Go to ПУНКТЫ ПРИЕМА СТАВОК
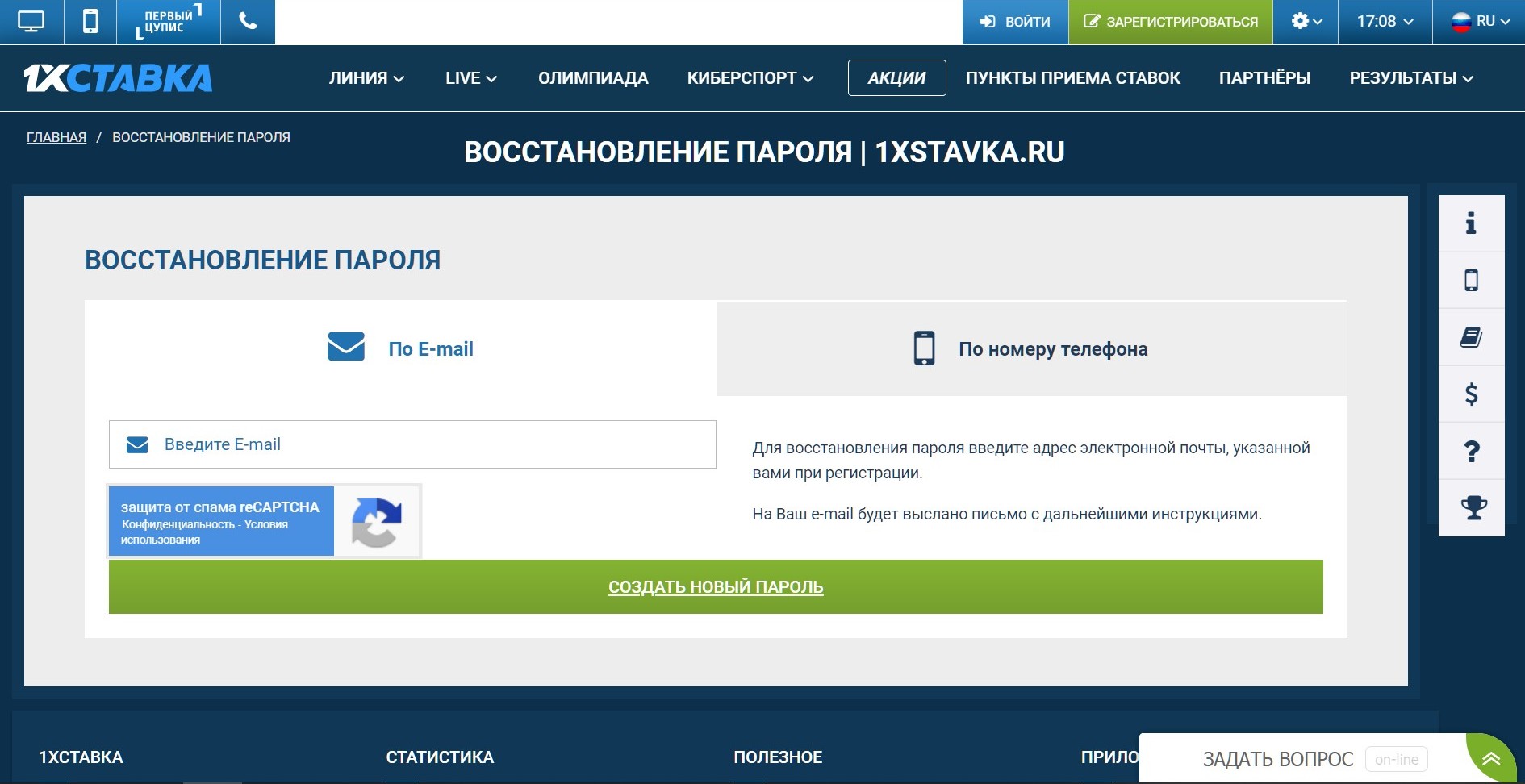Image resolution: width=1525 pixels, height=784 pixels. pos(1072,78)
